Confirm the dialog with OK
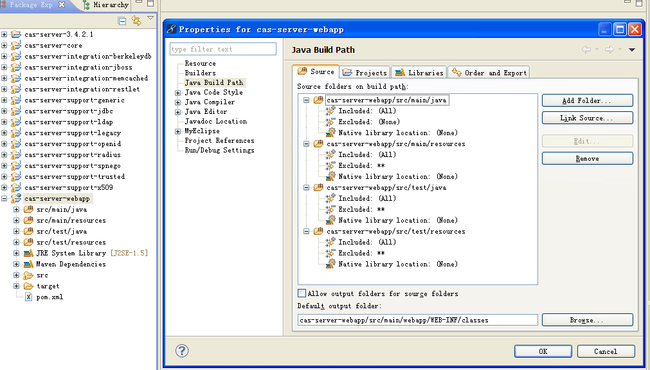The width and height of the screenshot is (650, 370). click(x=543, y=351)
